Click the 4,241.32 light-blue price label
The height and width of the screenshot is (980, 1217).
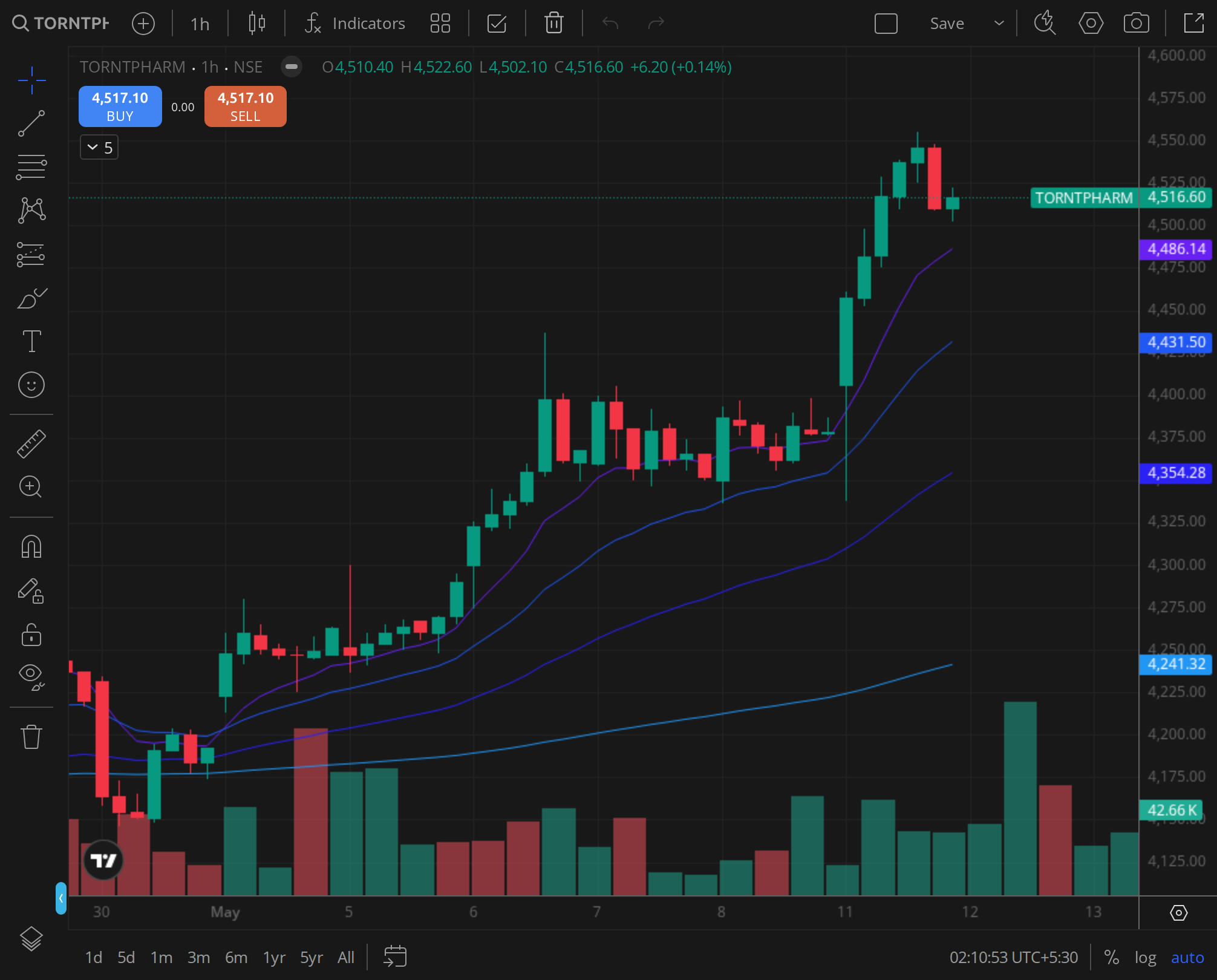pos(1176,664)
